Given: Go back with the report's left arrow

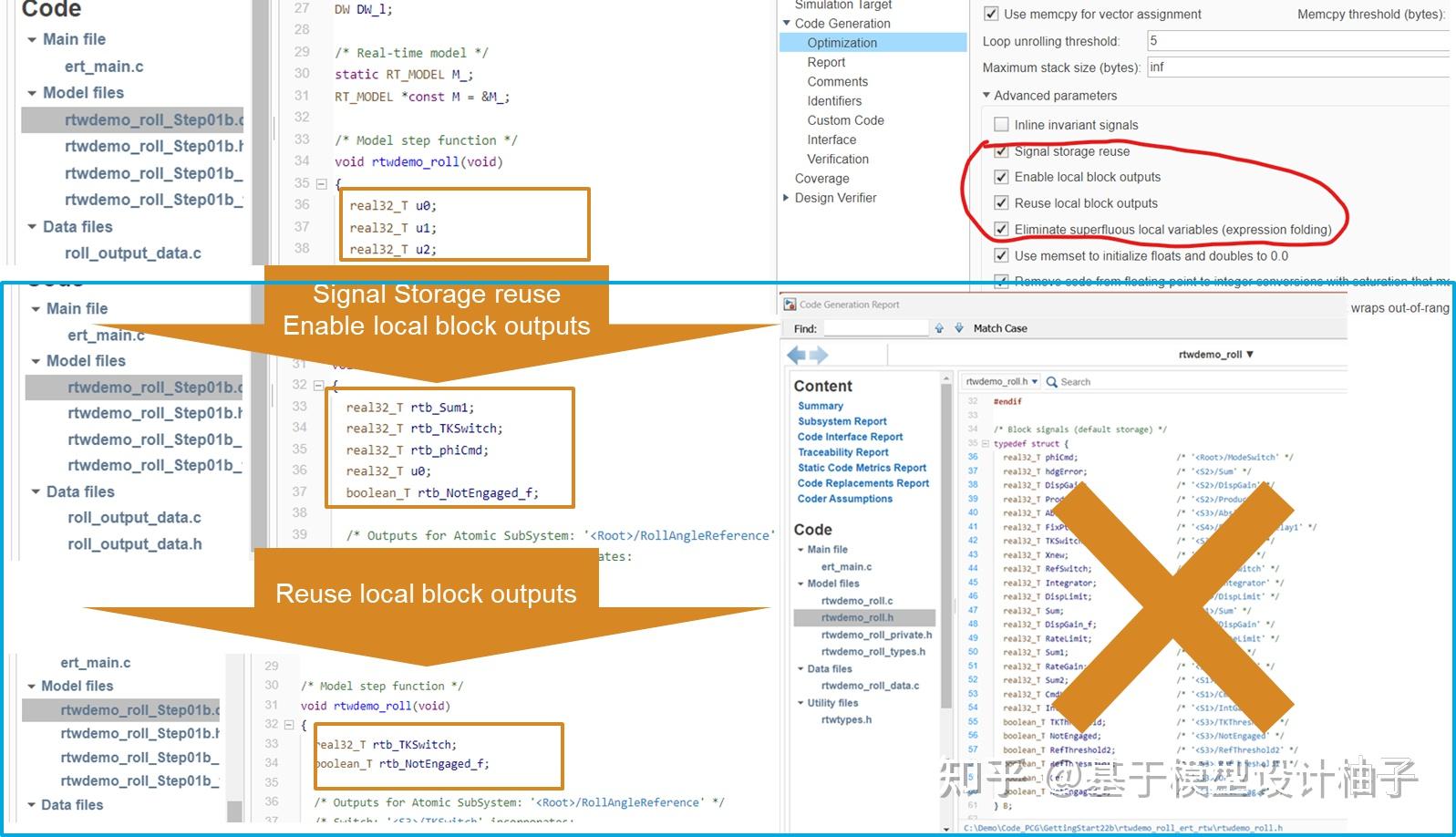Looking at the screenshot, I should pyautogui.click(x=796, y=356).
